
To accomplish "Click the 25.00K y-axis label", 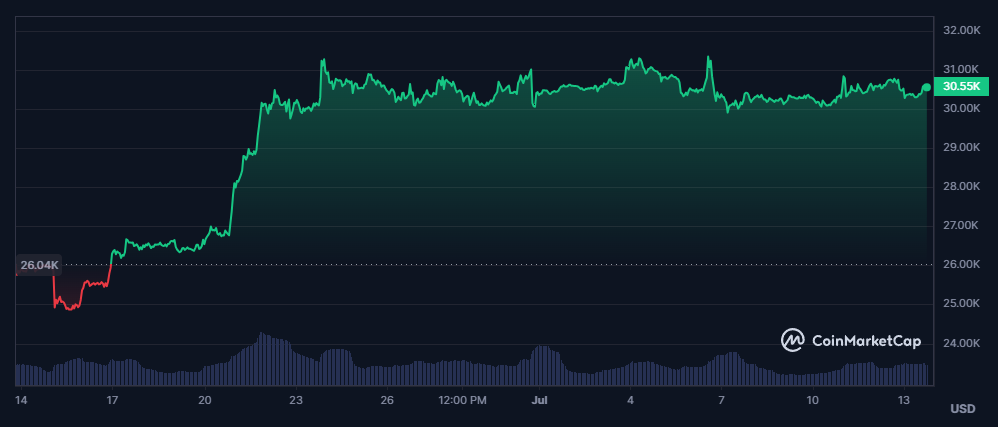I will point(961,304).
